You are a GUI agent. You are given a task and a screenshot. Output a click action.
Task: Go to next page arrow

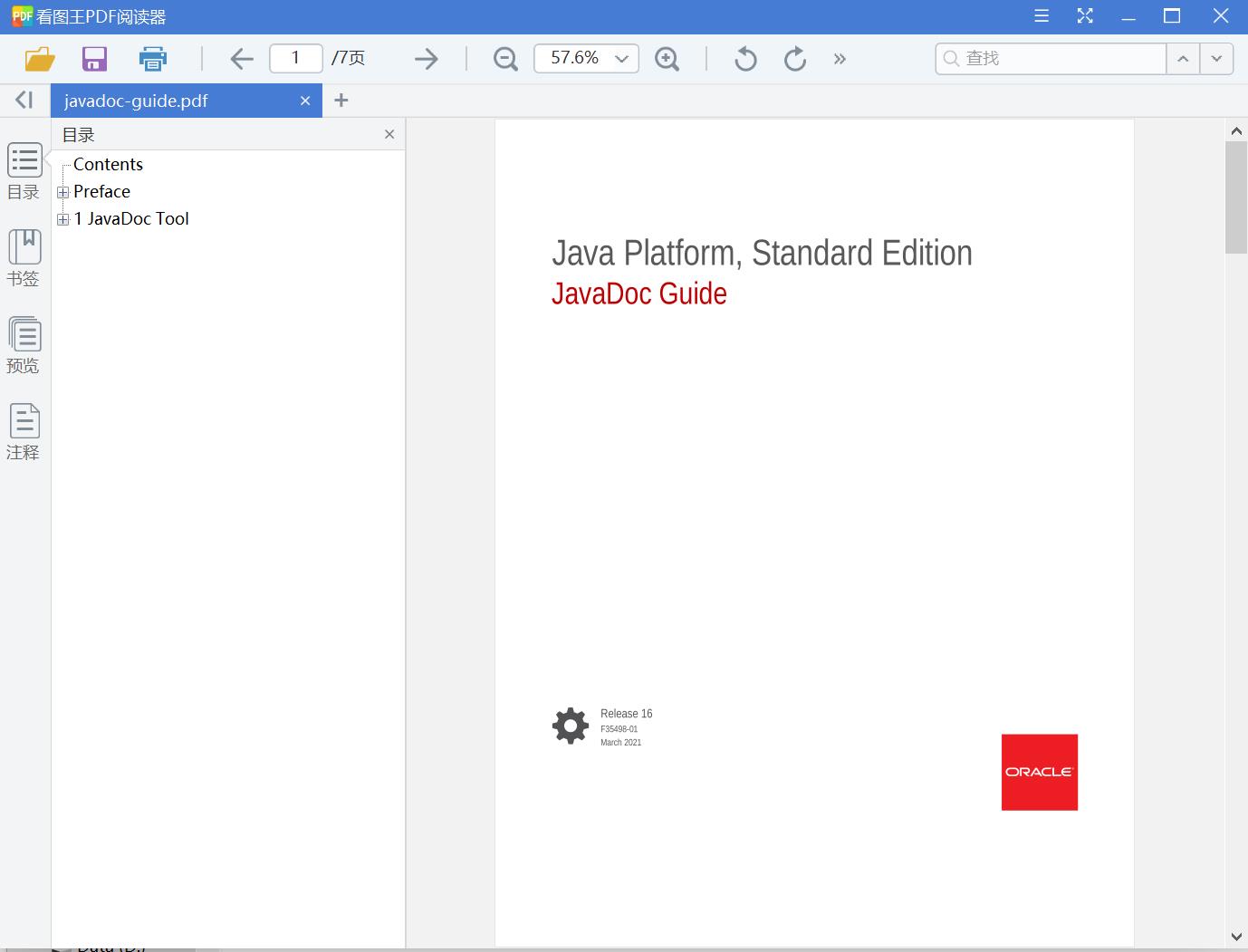[x=426, y=59]
